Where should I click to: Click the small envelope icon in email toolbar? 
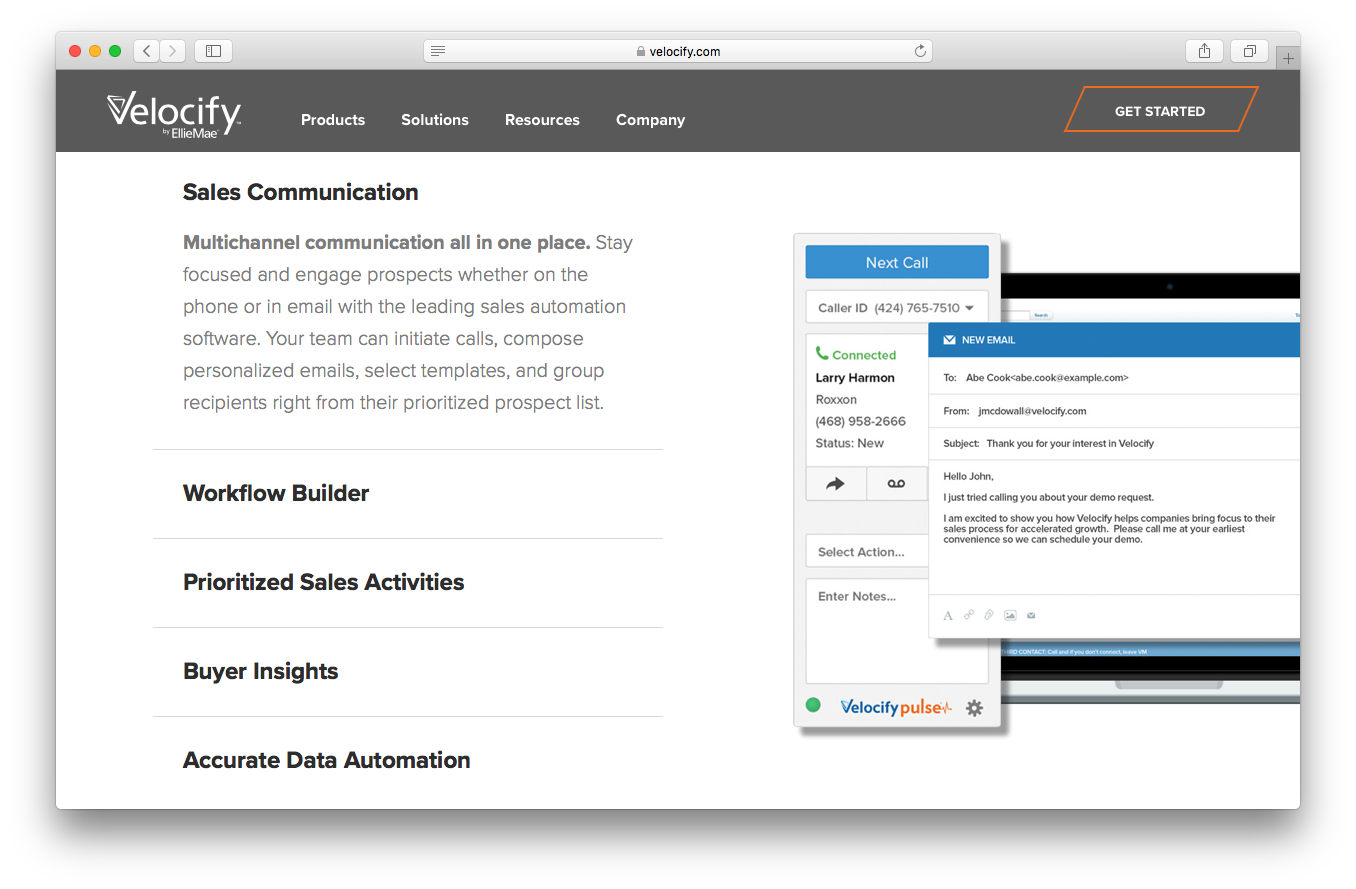[x=1031, y=615]
